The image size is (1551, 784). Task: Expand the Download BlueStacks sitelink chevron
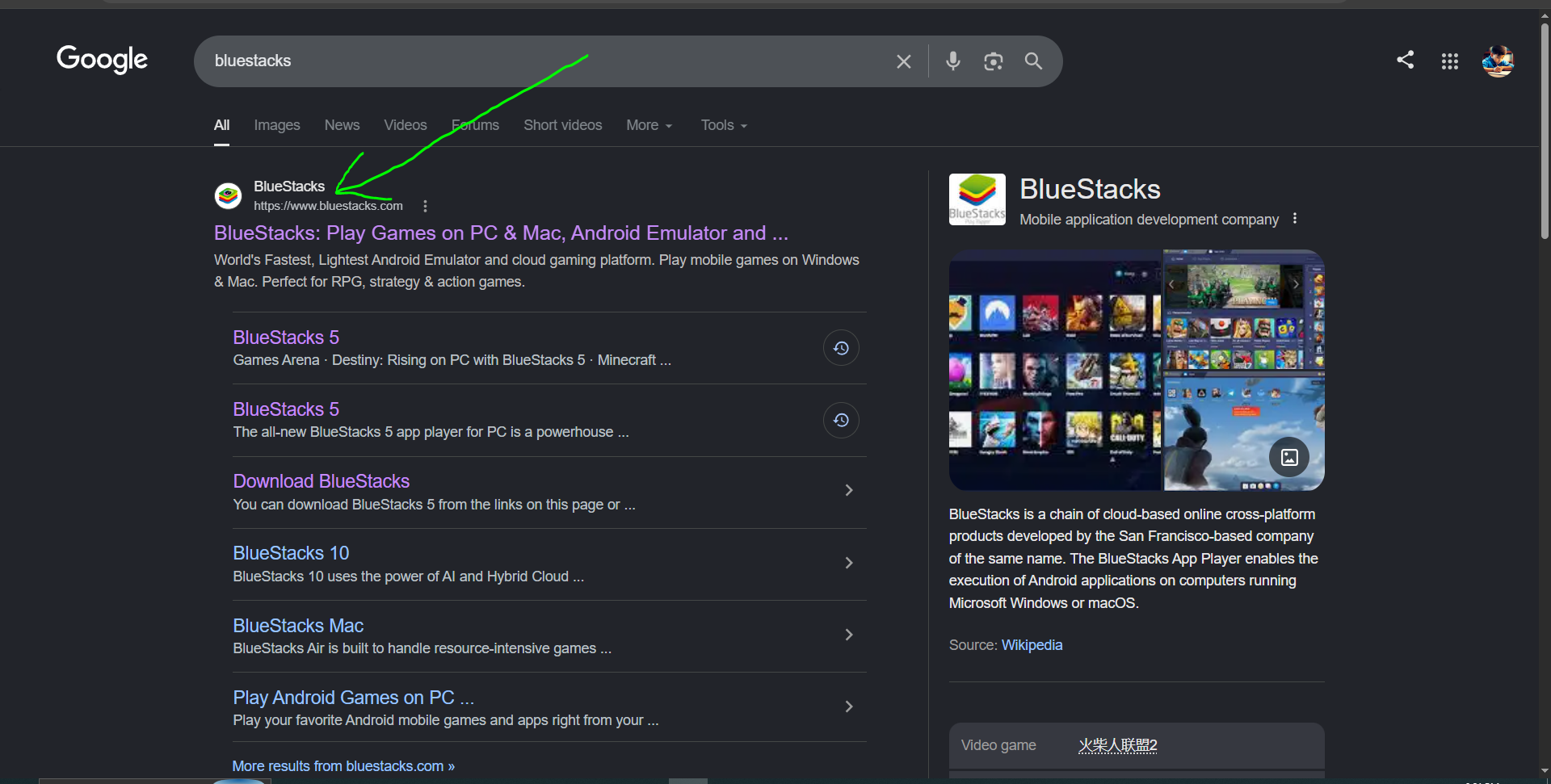point(848,490)
